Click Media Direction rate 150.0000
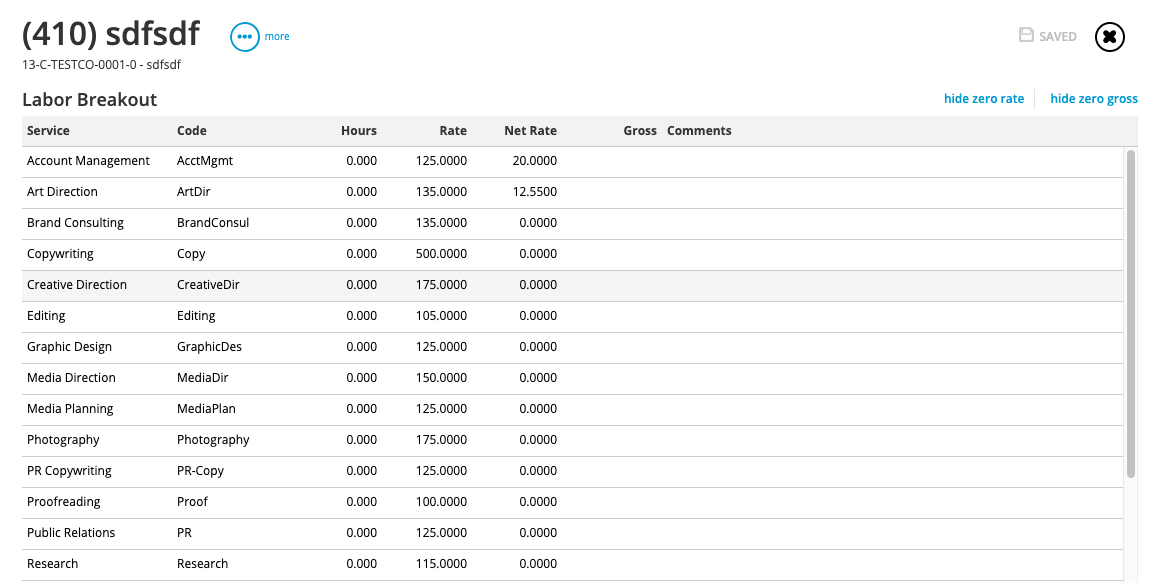The image size is (1154, 583). tap(441, 378)
